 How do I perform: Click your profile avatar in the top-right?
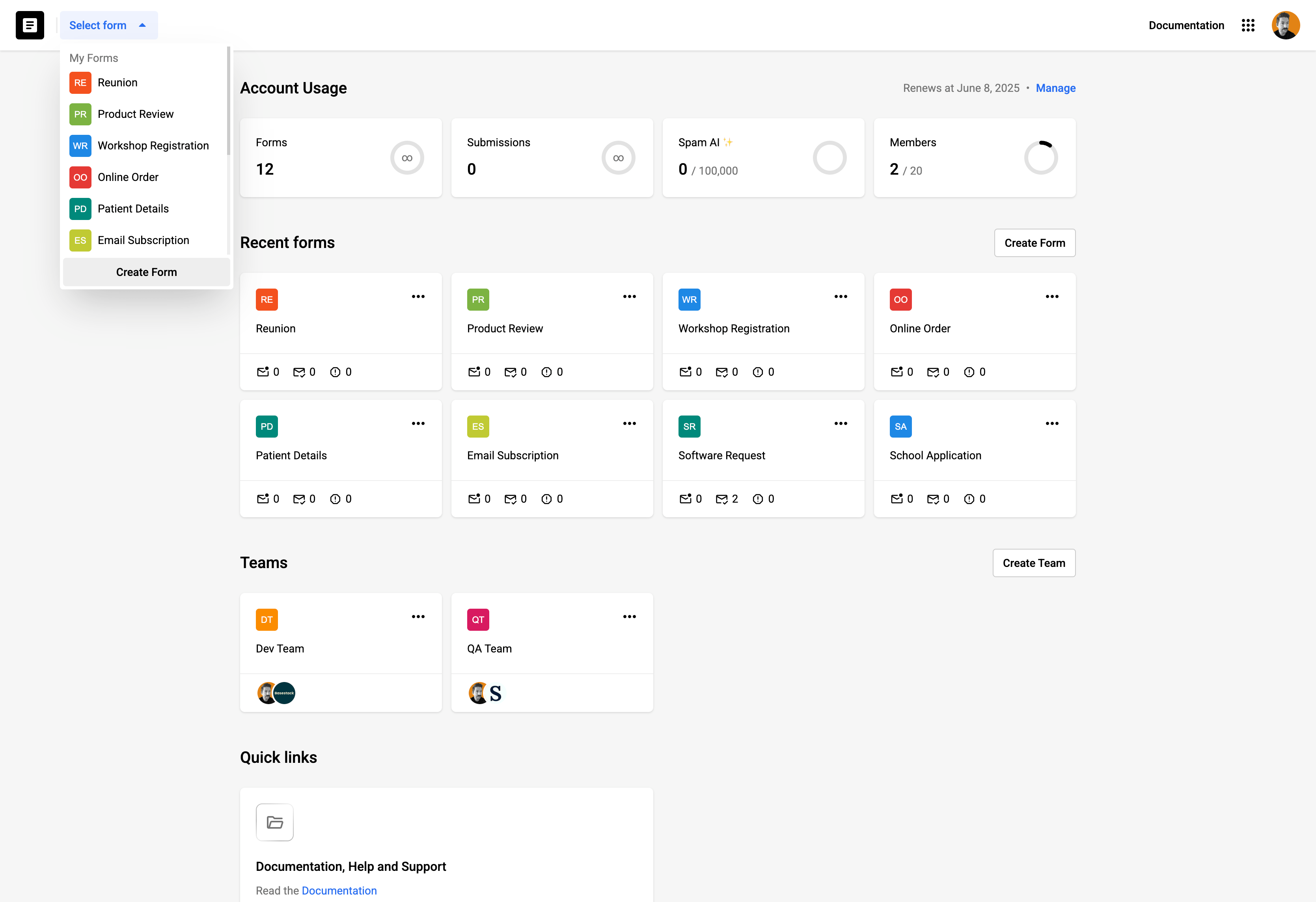pyautogui.click(x=1285, y=25)
